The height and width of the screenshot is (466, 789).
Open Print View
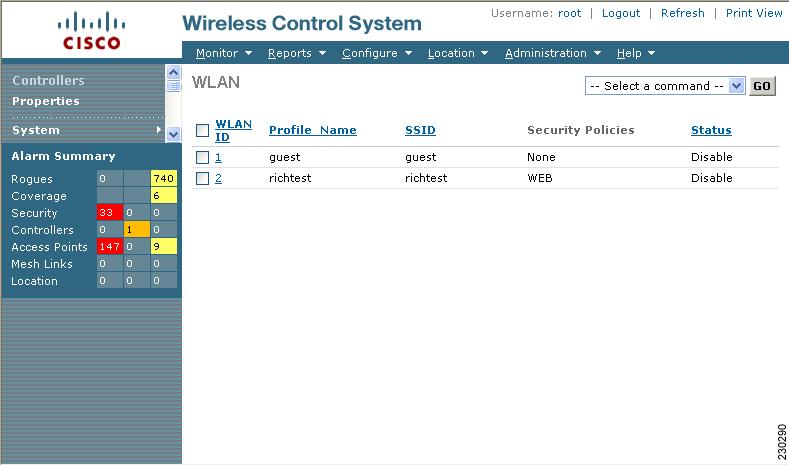click(x=754, y=13)
